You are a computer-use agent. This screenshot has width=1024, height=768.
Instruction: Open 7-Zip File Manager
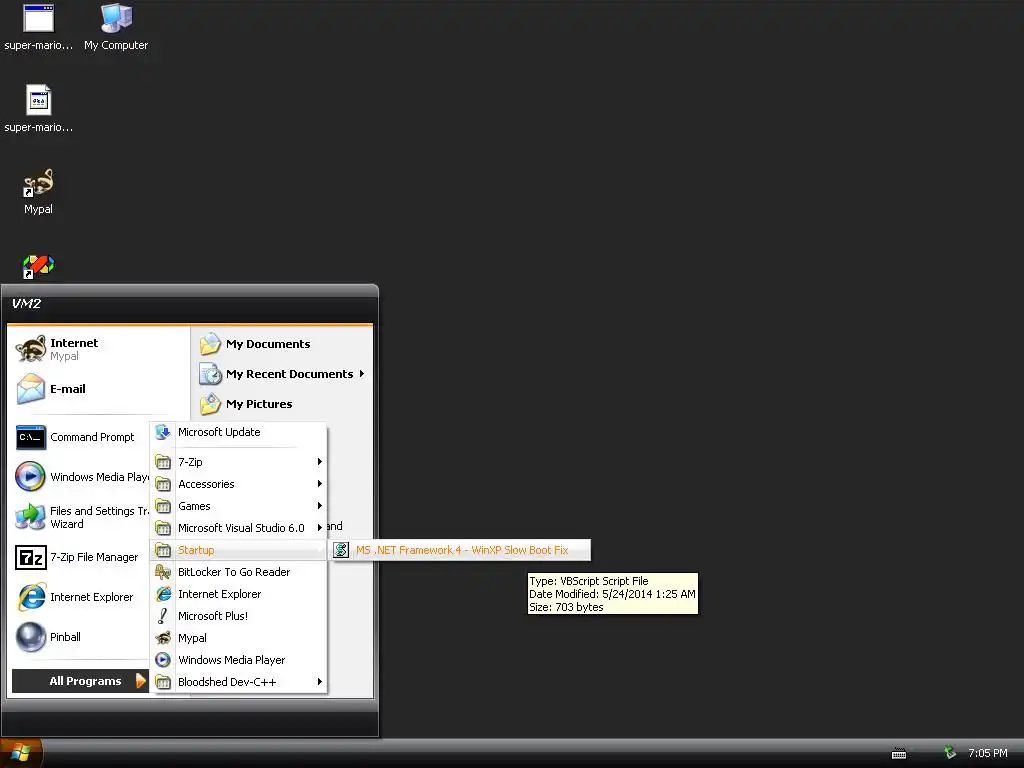[82, 557]
